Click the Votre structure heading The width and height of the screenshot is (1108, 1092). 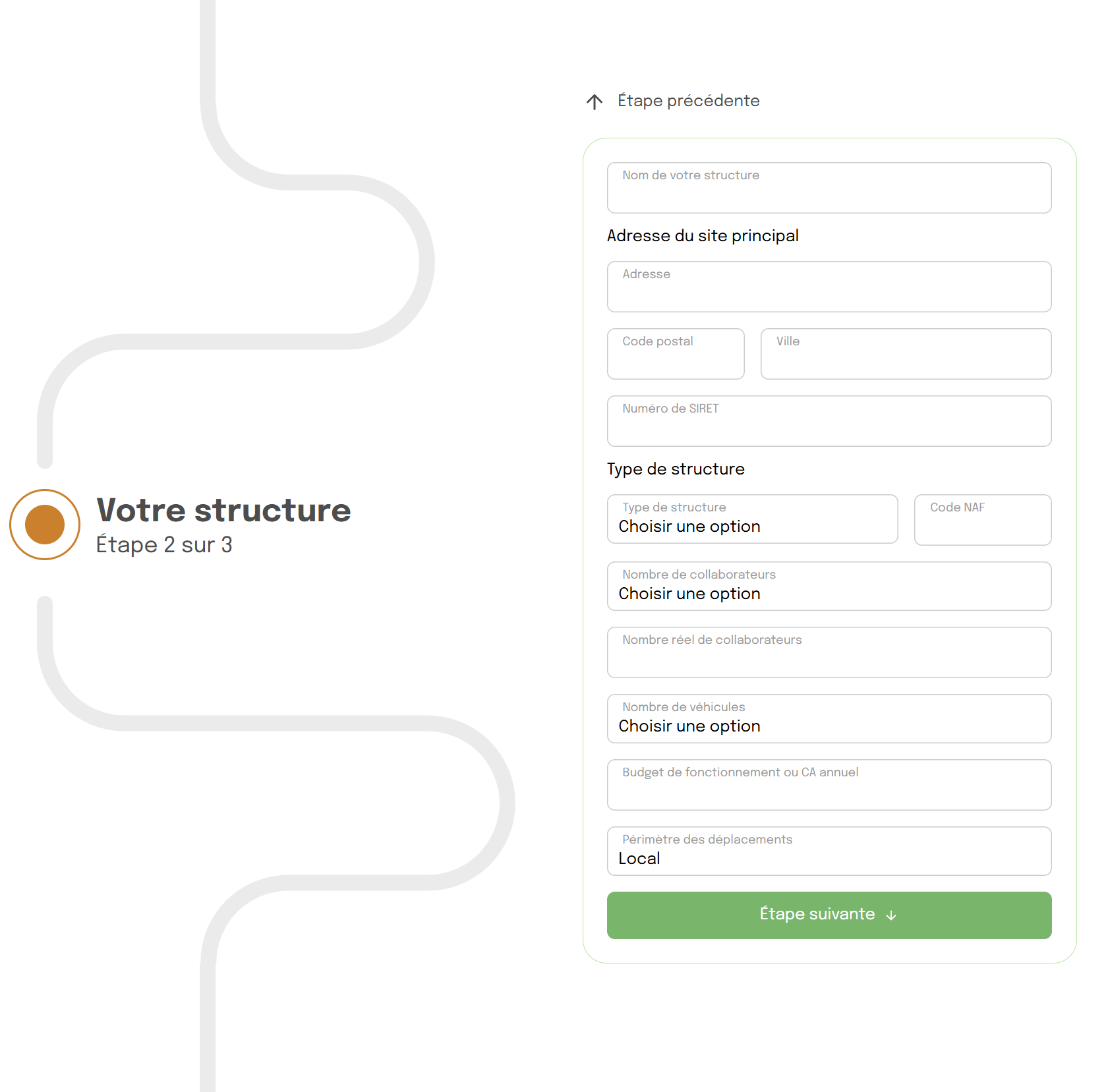[223, 510]
